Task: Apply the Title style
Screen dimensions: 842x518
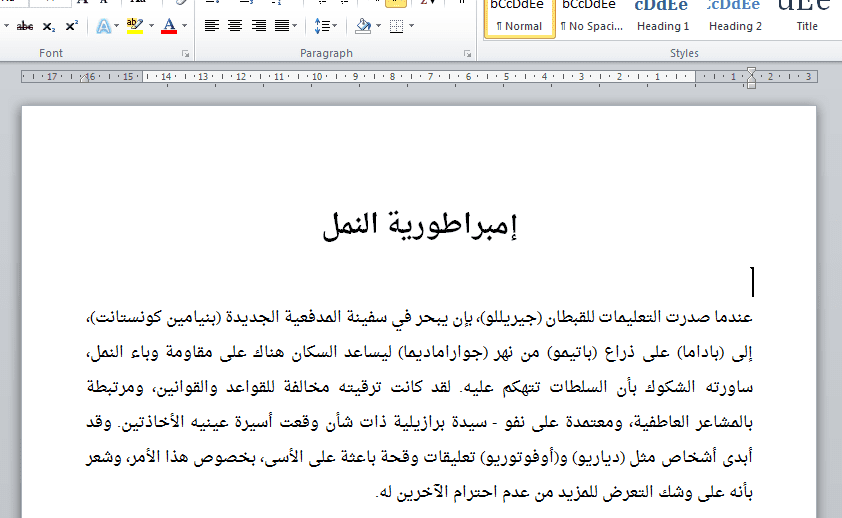Action: (807, 18)
